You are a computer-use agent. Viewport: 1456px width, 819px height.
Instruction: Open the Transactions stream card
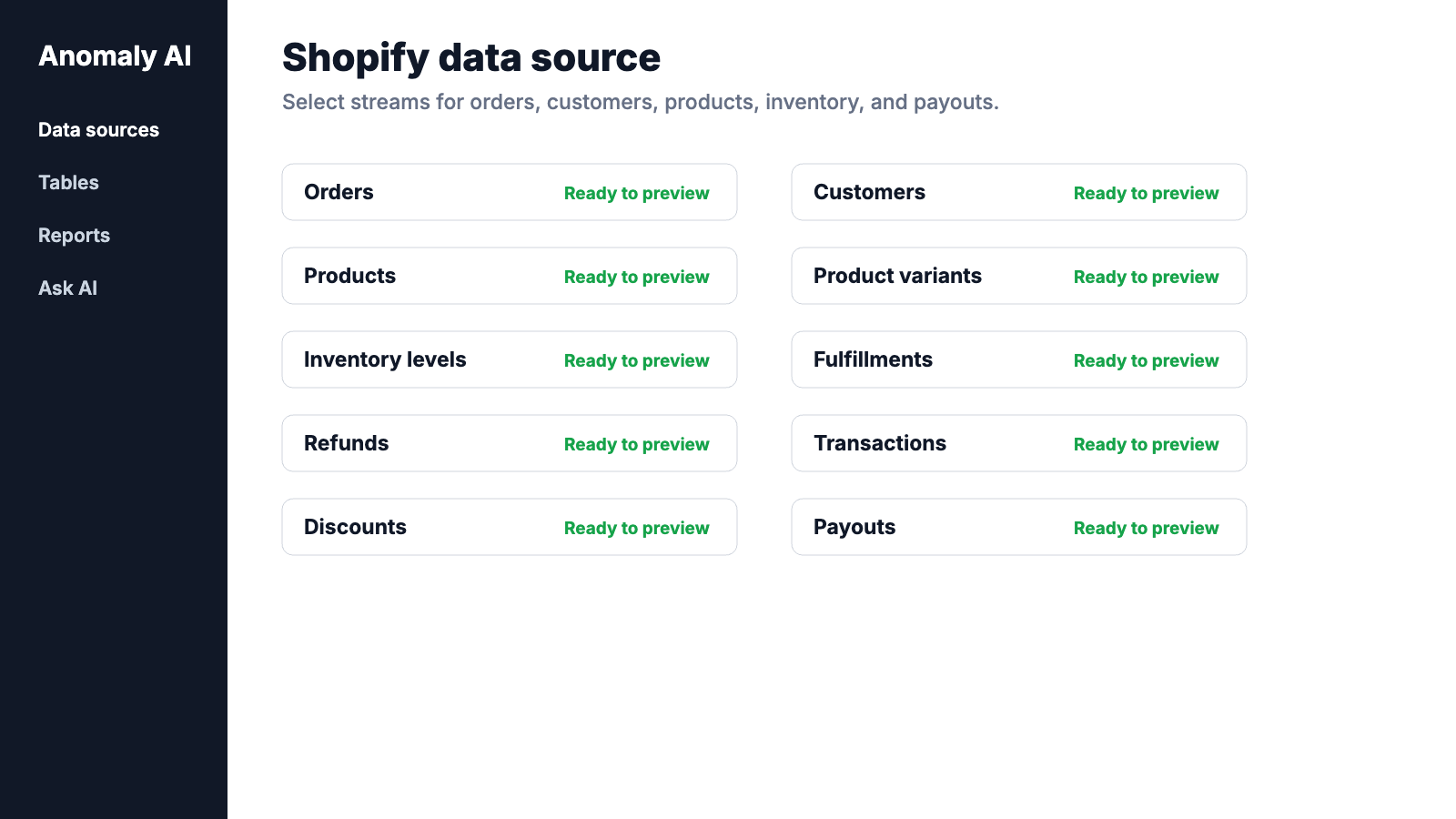(x=1019, y=443)
